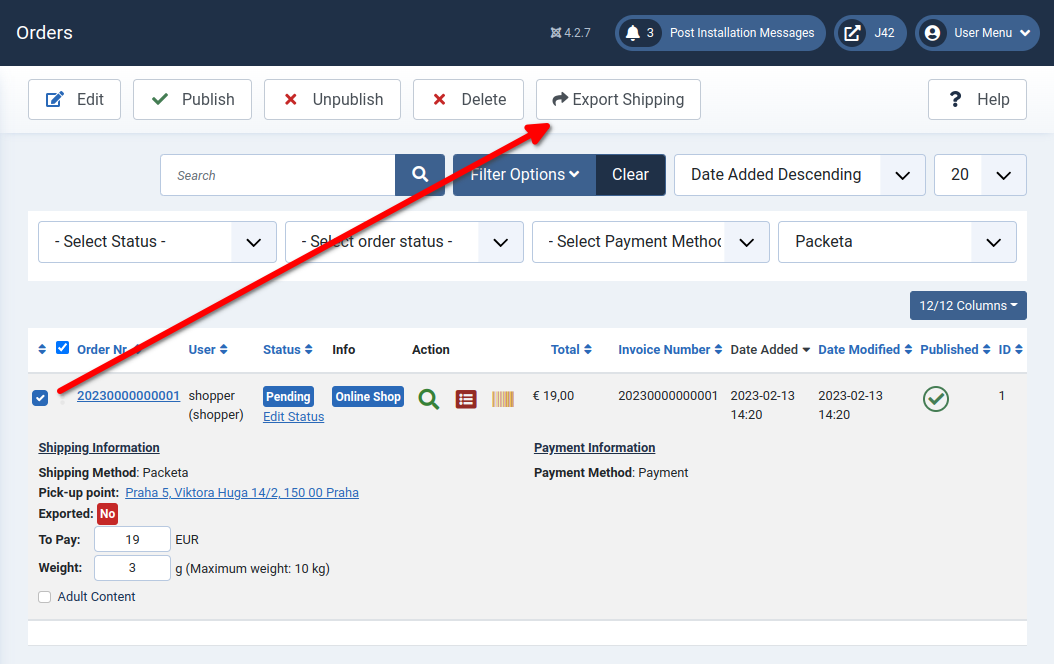Click the Online Shop info badge

(368, 397)
